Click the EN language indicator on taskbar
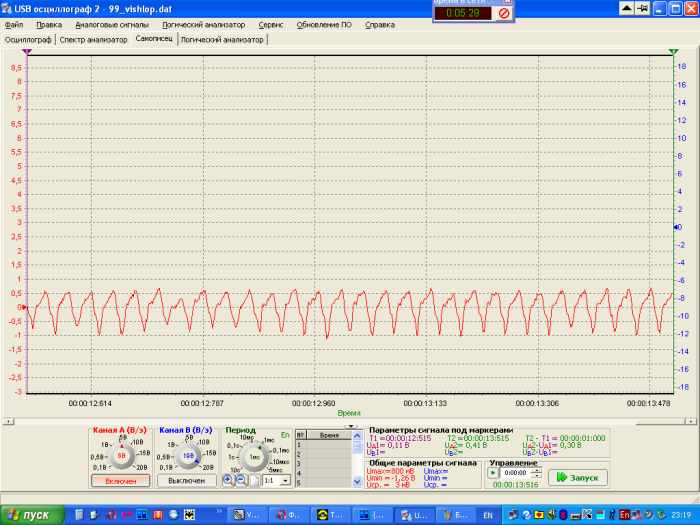The image size is (700, 525). click(488, 516)
